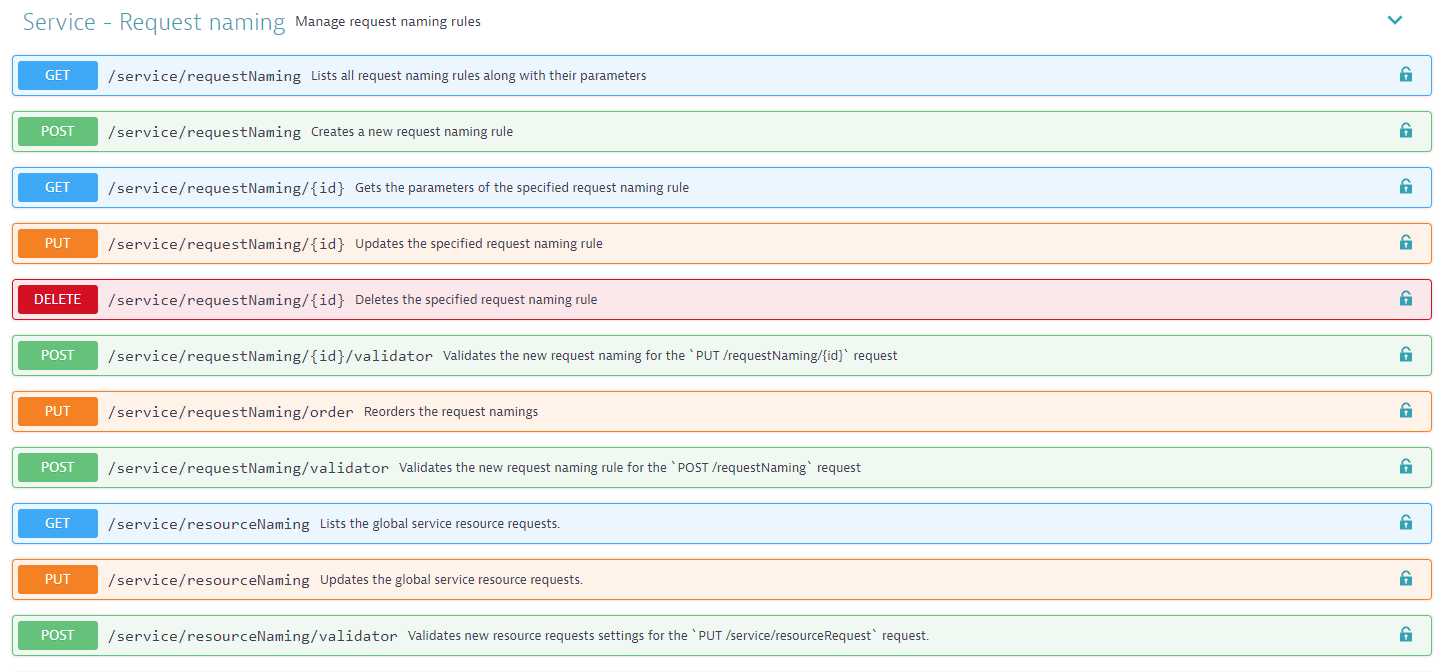Click 'Updates the specified request naming rule' text
The height and width of the screenshot is (672, 1449).
tap(478, 244)
